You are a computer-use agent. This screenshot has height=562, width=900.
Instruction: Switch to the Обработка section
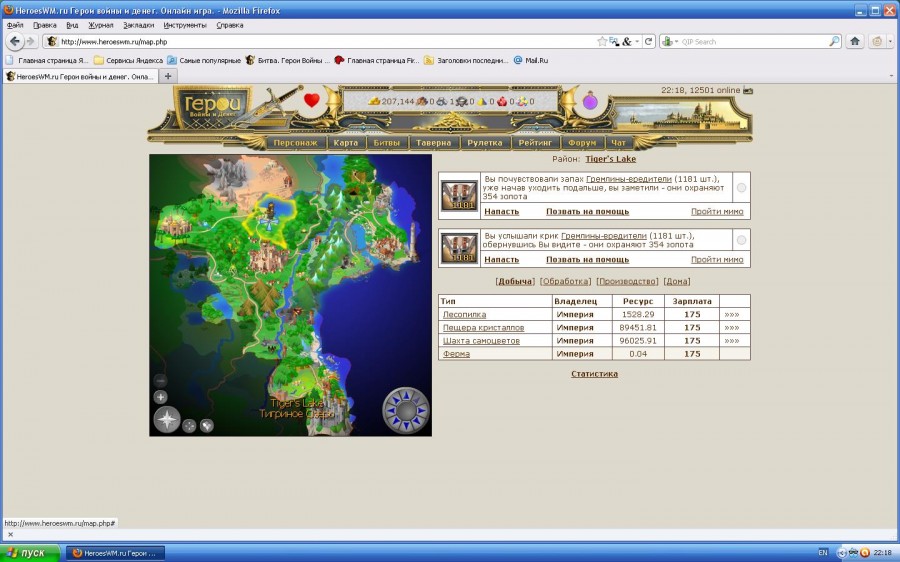click(565, 281)
